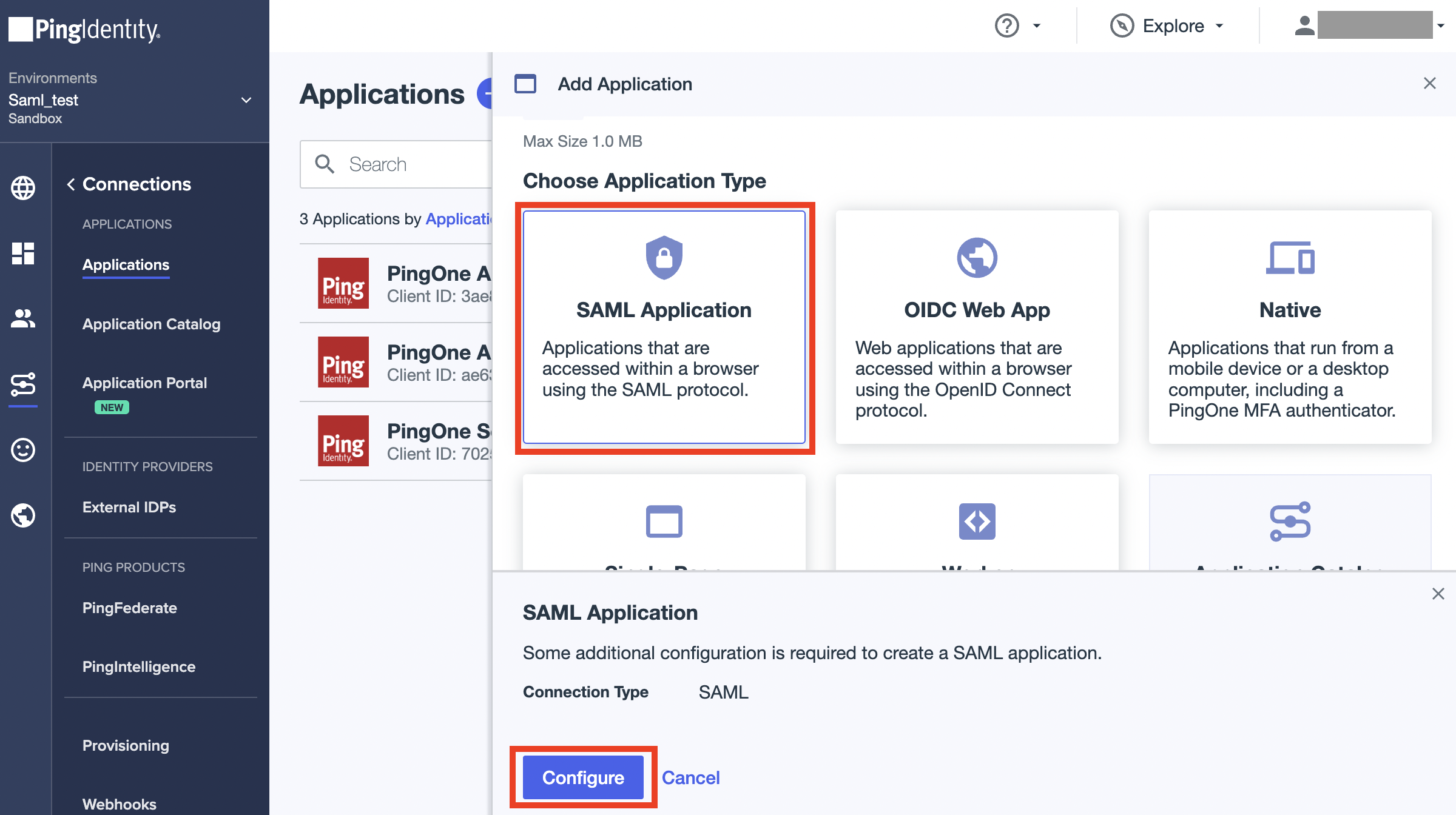The width and height of the screenshot is (1456, 815).
Task: Click the 'Max Size 1.0 MB' text
Action: coord(582,141)
